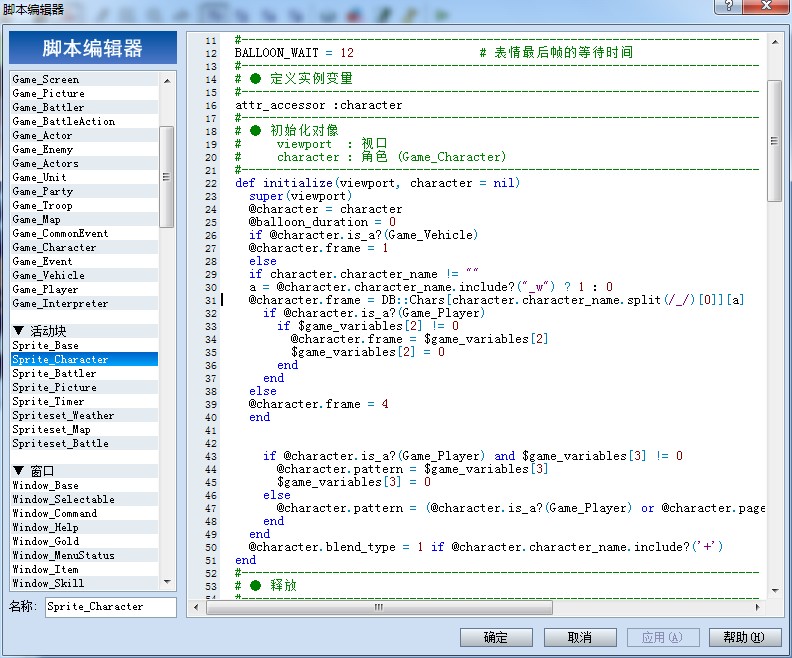Image resolution: width=792 pixels, height=658 pixels.
Task: Click horizontal scrollbar left arrow
Action: click(x=196, y=608)
